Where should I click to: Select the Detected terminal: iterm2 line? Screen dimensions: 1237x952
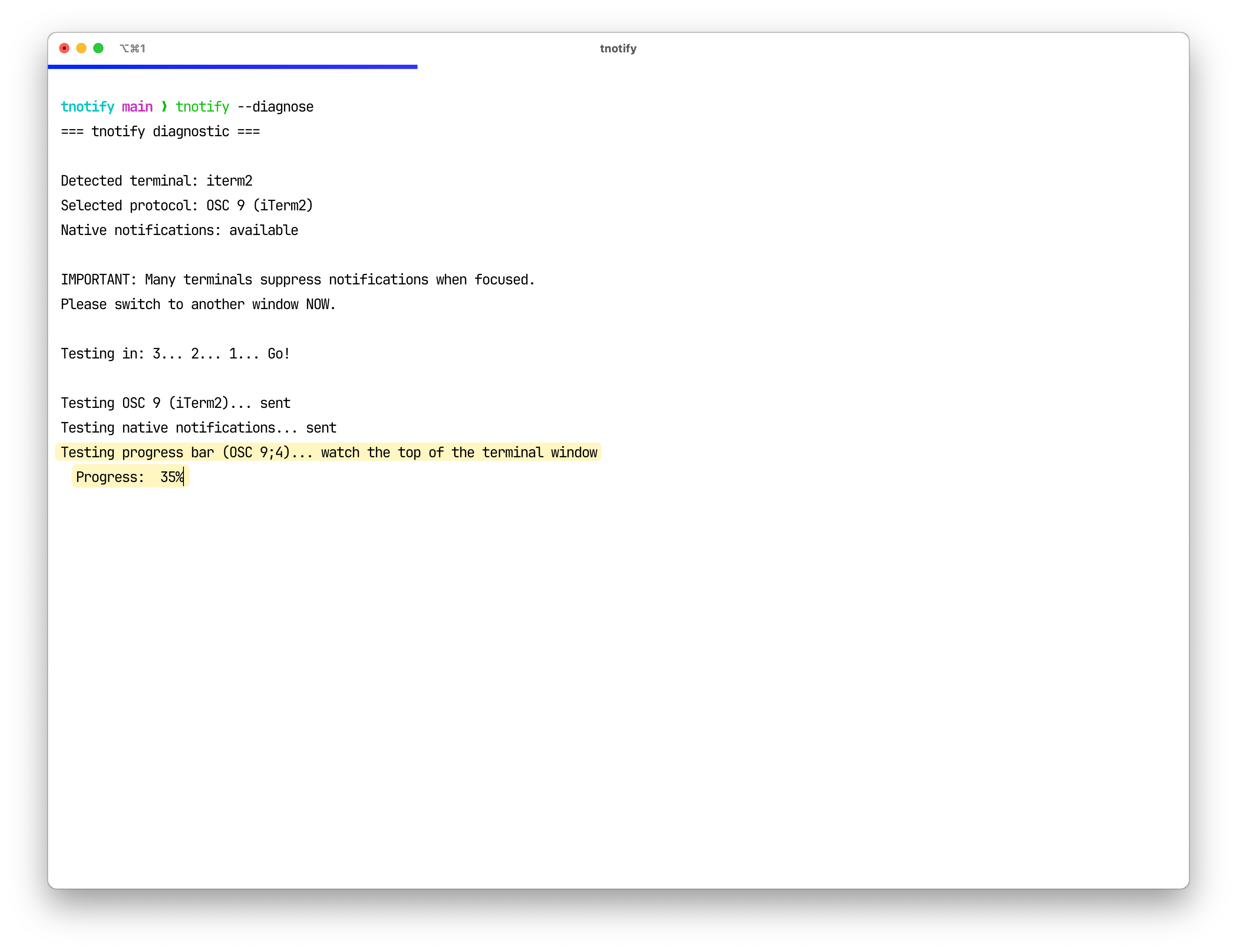click(156, 180)
